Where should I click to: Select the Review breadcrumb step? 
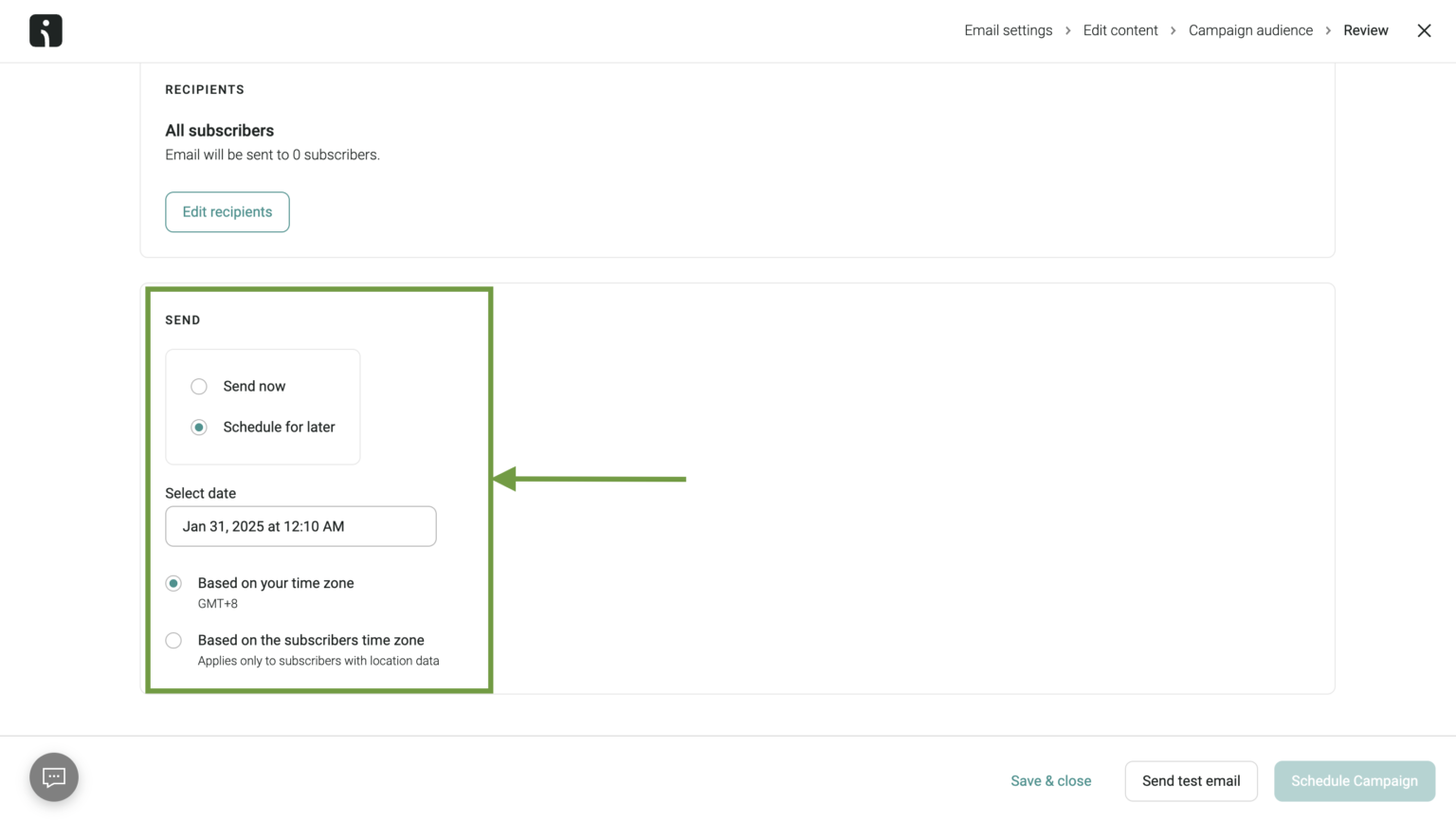click(1366, 30)
